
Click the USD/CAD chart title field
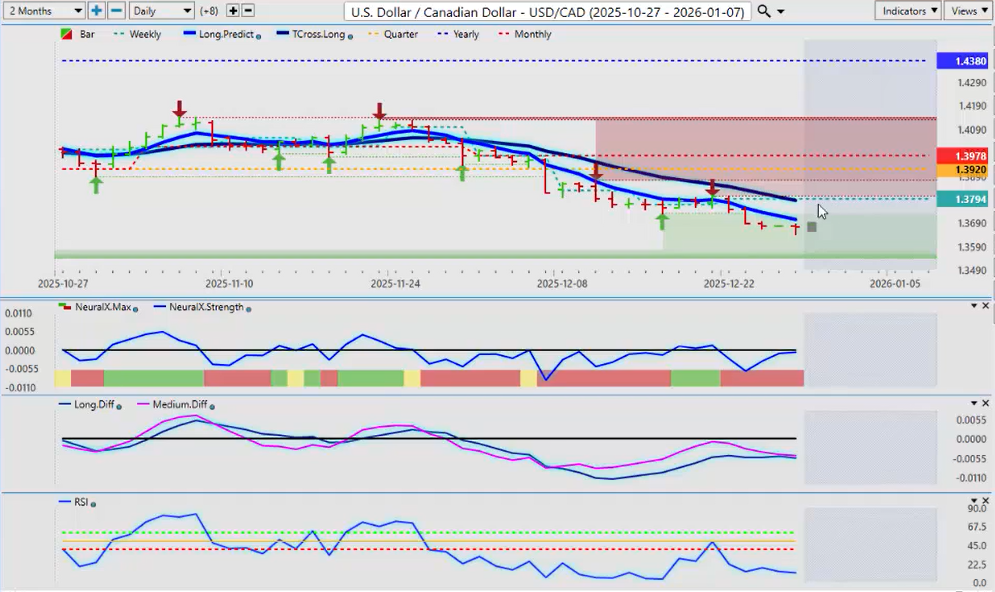[546, 11]
